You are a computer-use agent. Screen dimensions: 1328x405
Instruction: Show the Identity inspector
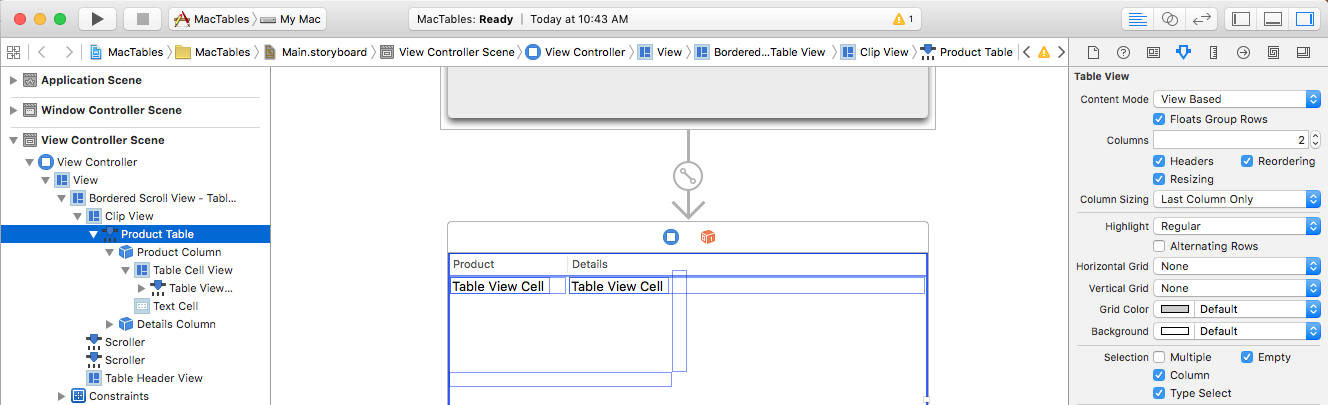click(x=1153, y=52)
